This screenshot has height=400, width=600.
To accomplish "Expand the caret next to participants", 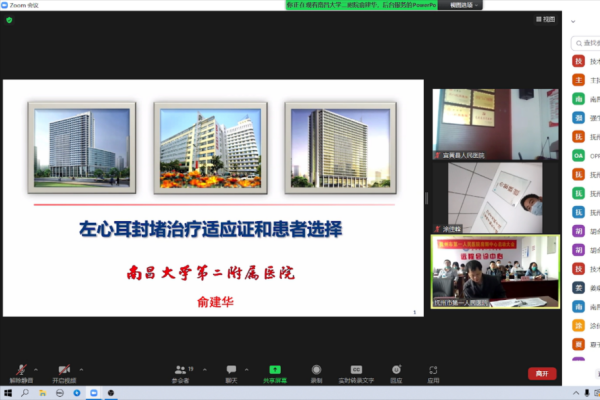I will [x=205, y=369].
